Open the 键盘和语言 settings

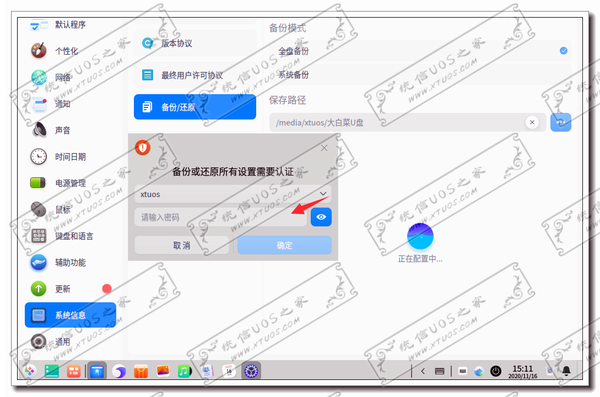pos(70,236)
